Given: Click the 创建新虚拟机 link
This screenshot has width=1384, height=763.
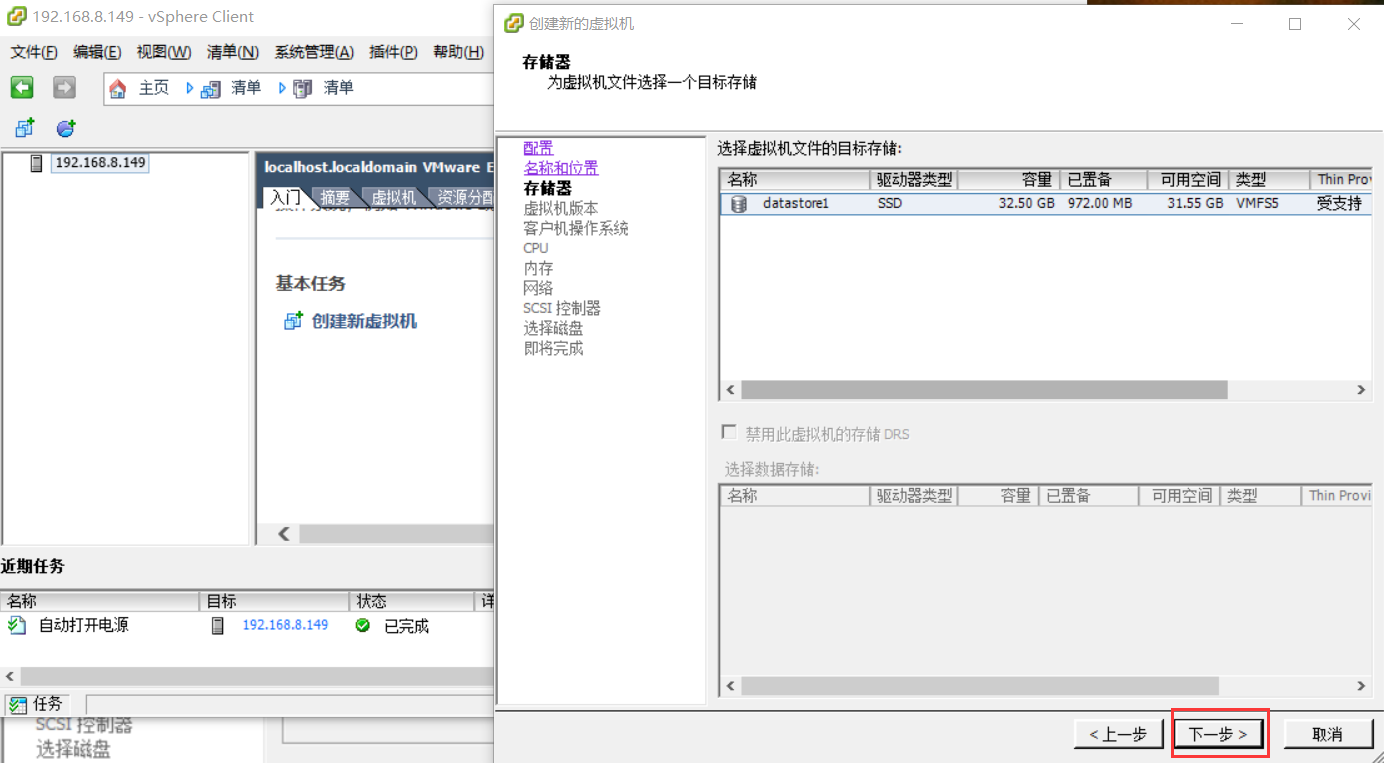Looking at the screenshot, I should (x=364, y=321).
